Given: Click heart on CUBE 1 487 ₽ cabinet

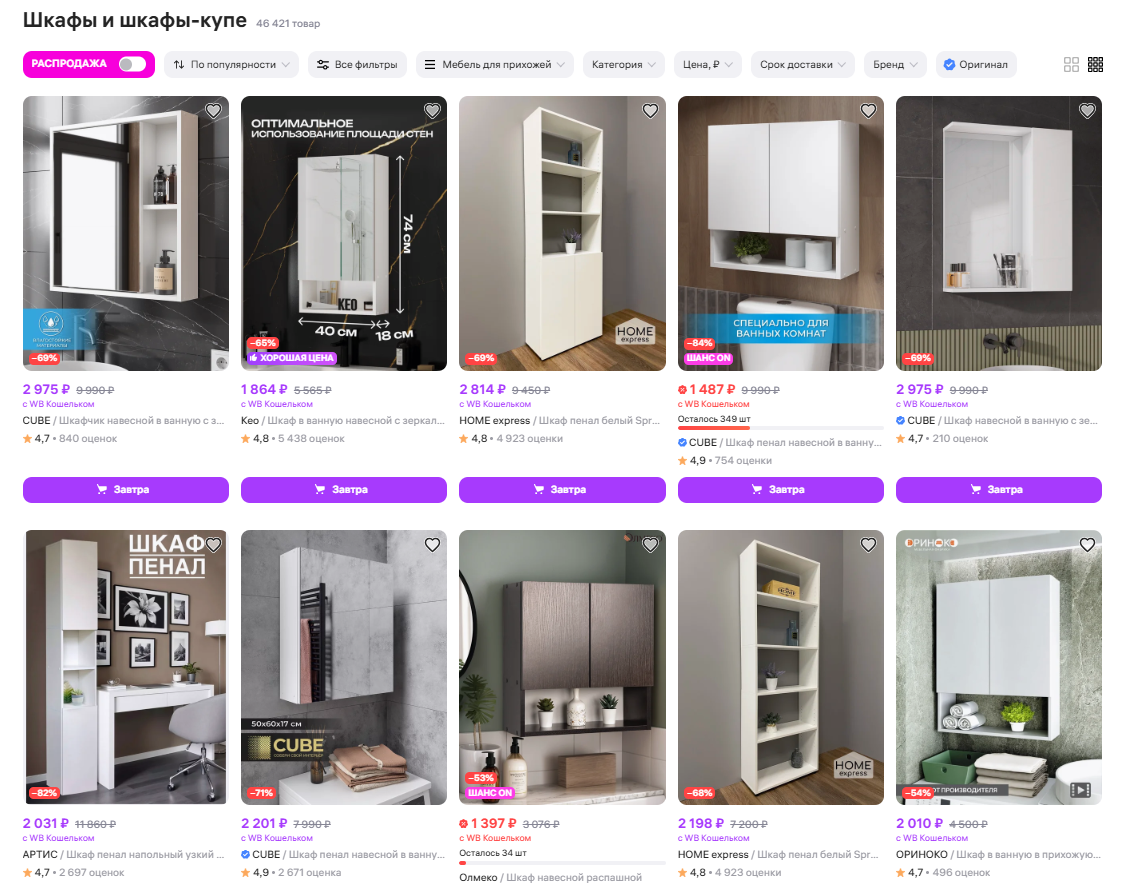Looking at the screenshot, I should click(x=868, y=111).
